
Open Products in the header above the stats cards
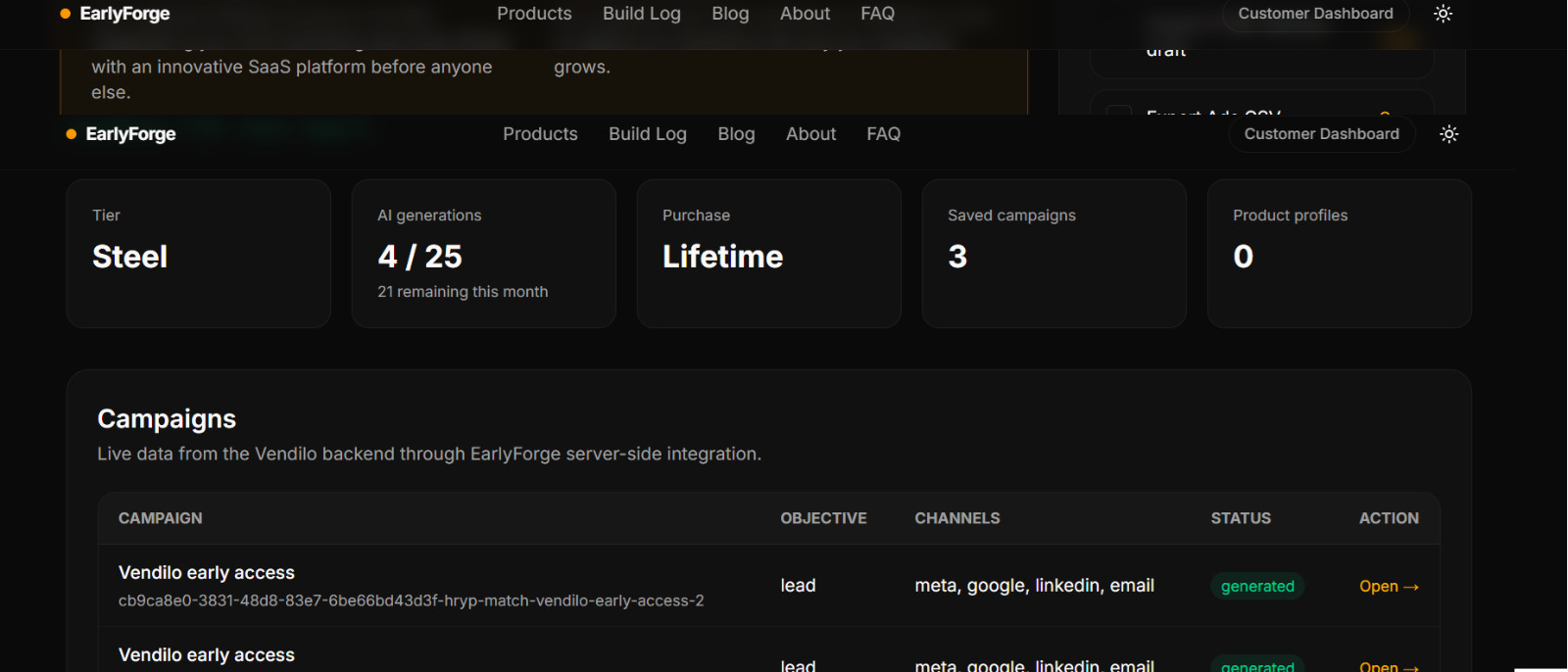[x=540, y=134]
